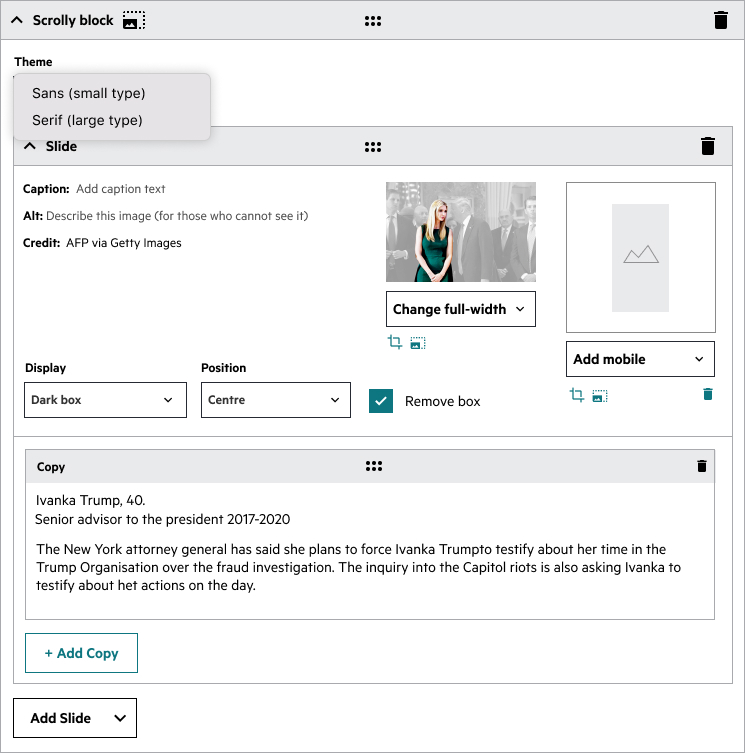Crop the mobile image
The height and width of the screenshot is (753, 745).
[576, 395]
